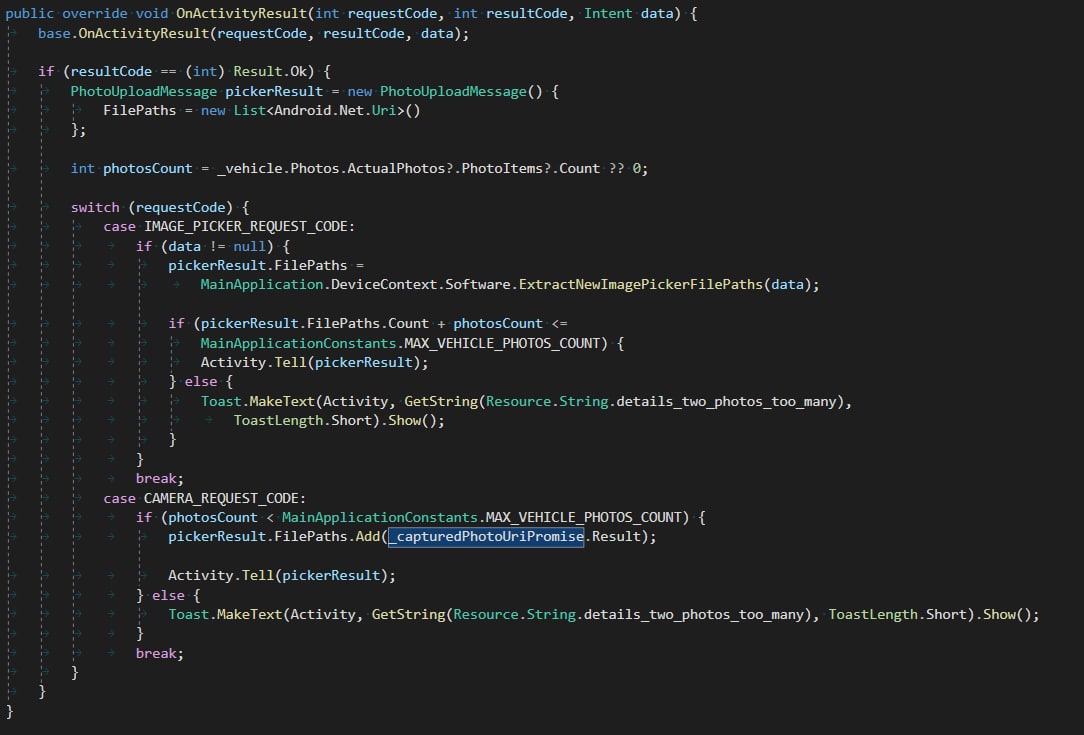Screen dimensions: 1084x735
Task: Click 'Tell' in the image picker case Activity.Tell call
Action: (290, 362)
